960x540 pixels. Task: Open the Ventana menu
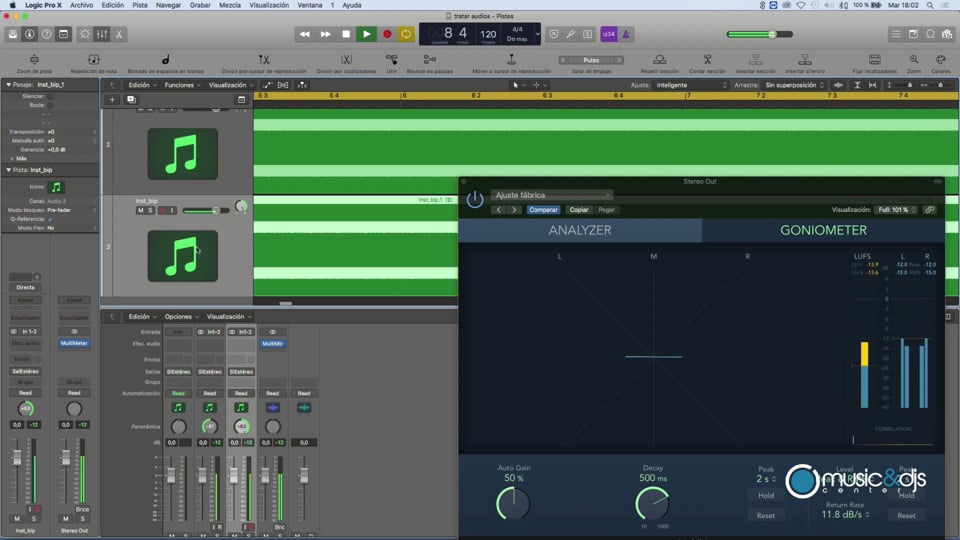tap(310, 5)
